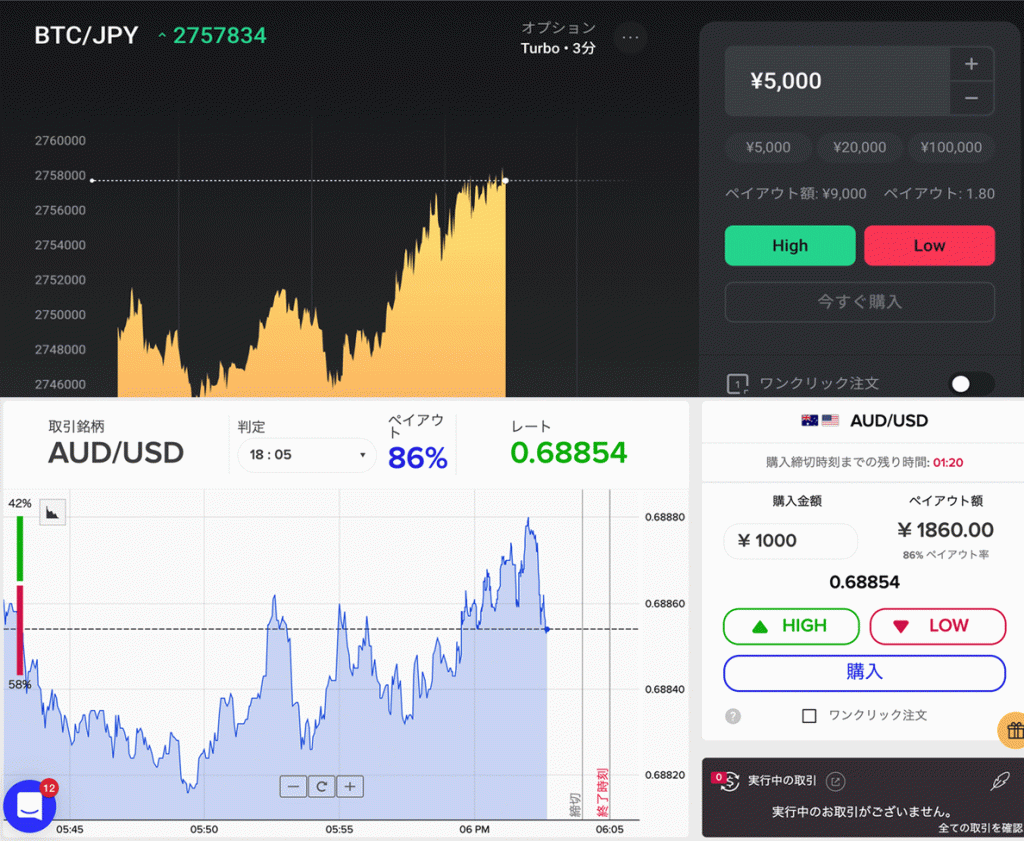Open the chat support bubble with 12 notifications
The width and height of the screenshot is (1024, 841).
(x=29, y=807)
